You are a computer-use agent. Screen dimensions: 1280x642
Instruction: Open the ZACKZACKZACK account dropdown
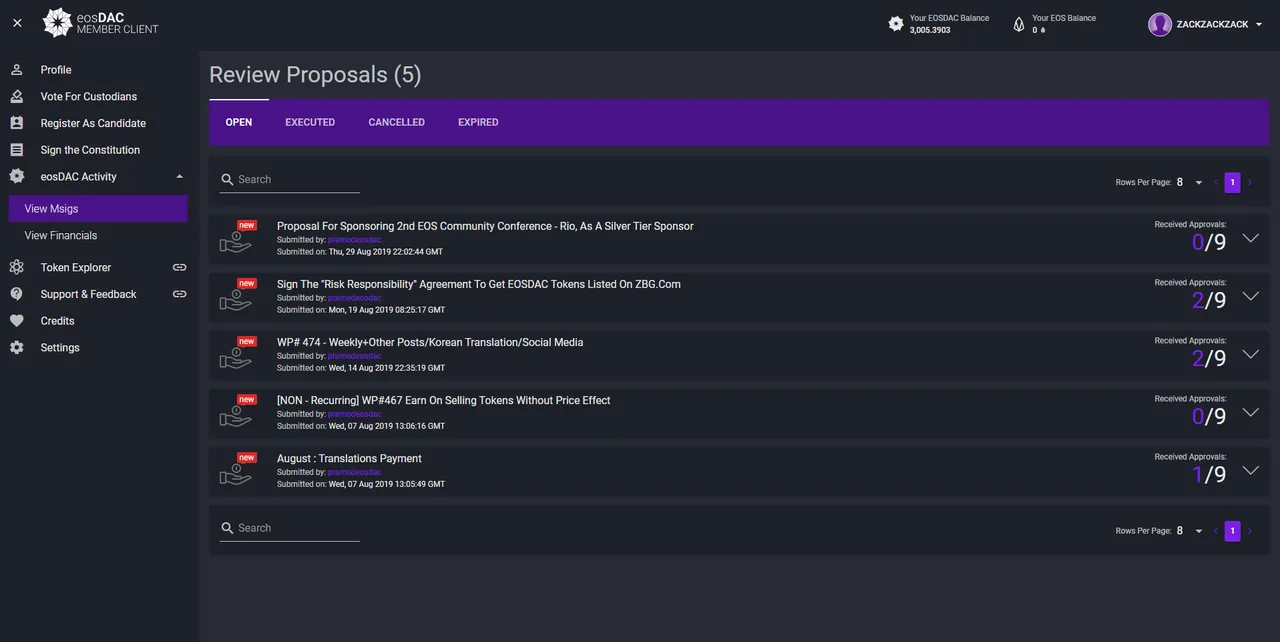tap(1259, 24)
